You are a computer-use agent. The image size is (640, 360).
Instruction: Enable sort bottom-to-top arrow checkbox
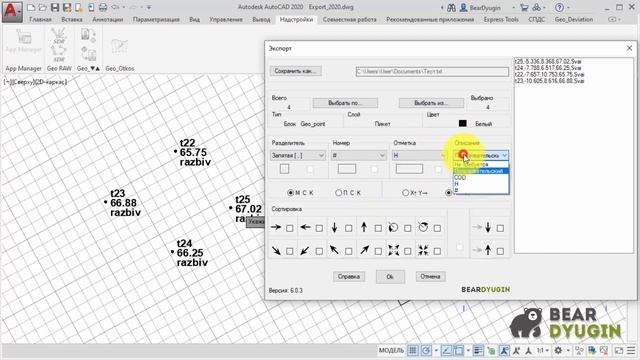tap(378, 228)
